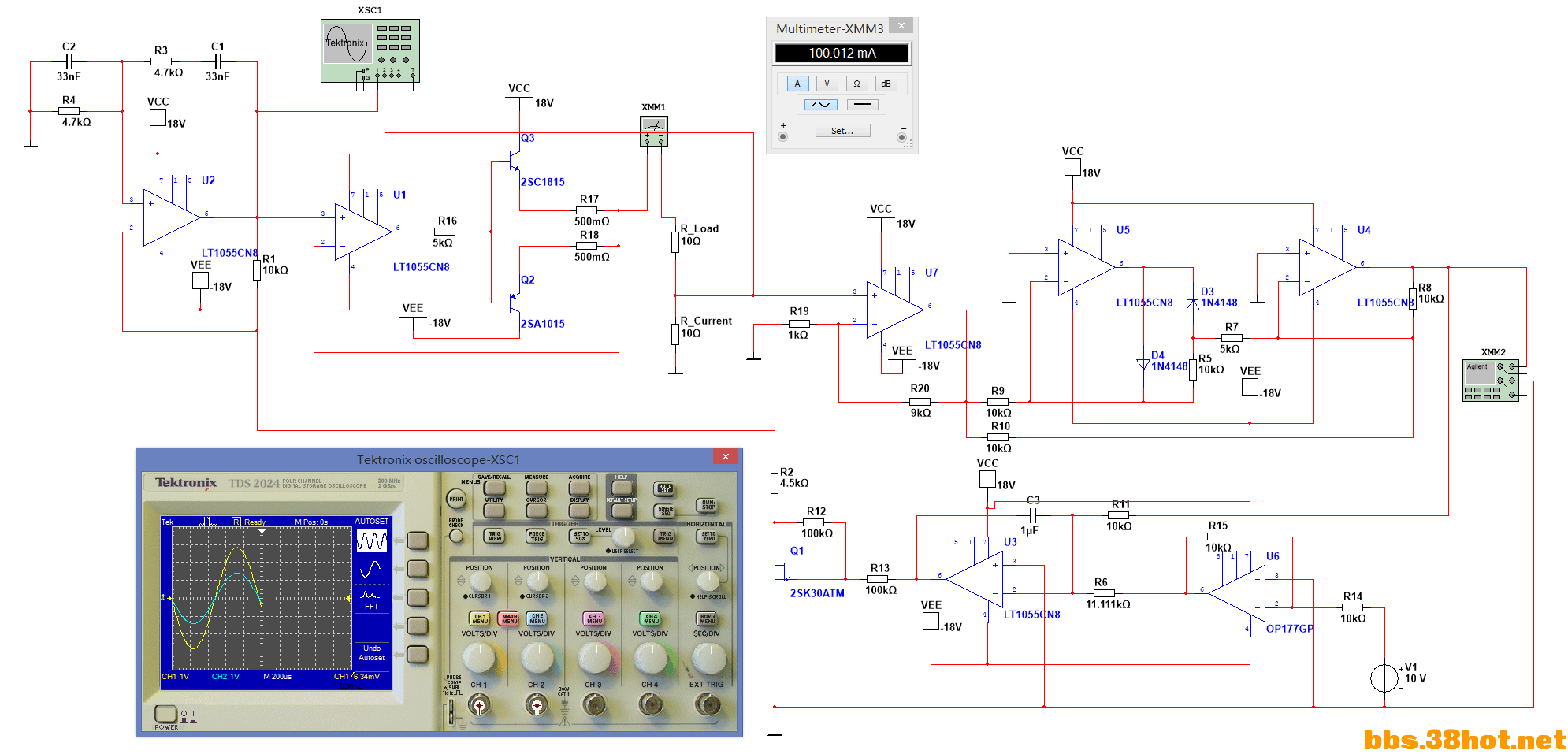Open the SAVE/RECALL menu on the oscilloscope
Image resolution: width=1568 pixels, height=754 pixels.
[x=494, y=488]
